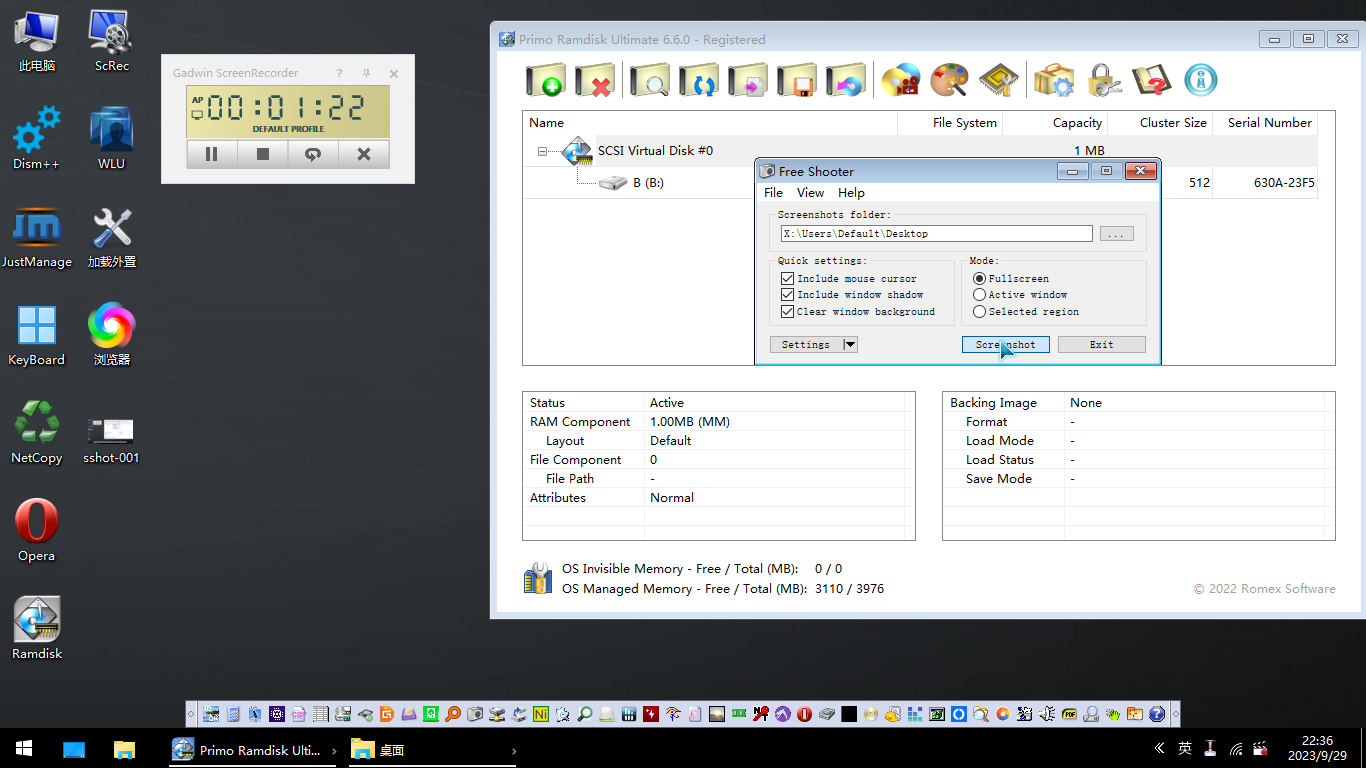Click the 英 input language indicator
1366x768 pixels.
point(1185,748)
